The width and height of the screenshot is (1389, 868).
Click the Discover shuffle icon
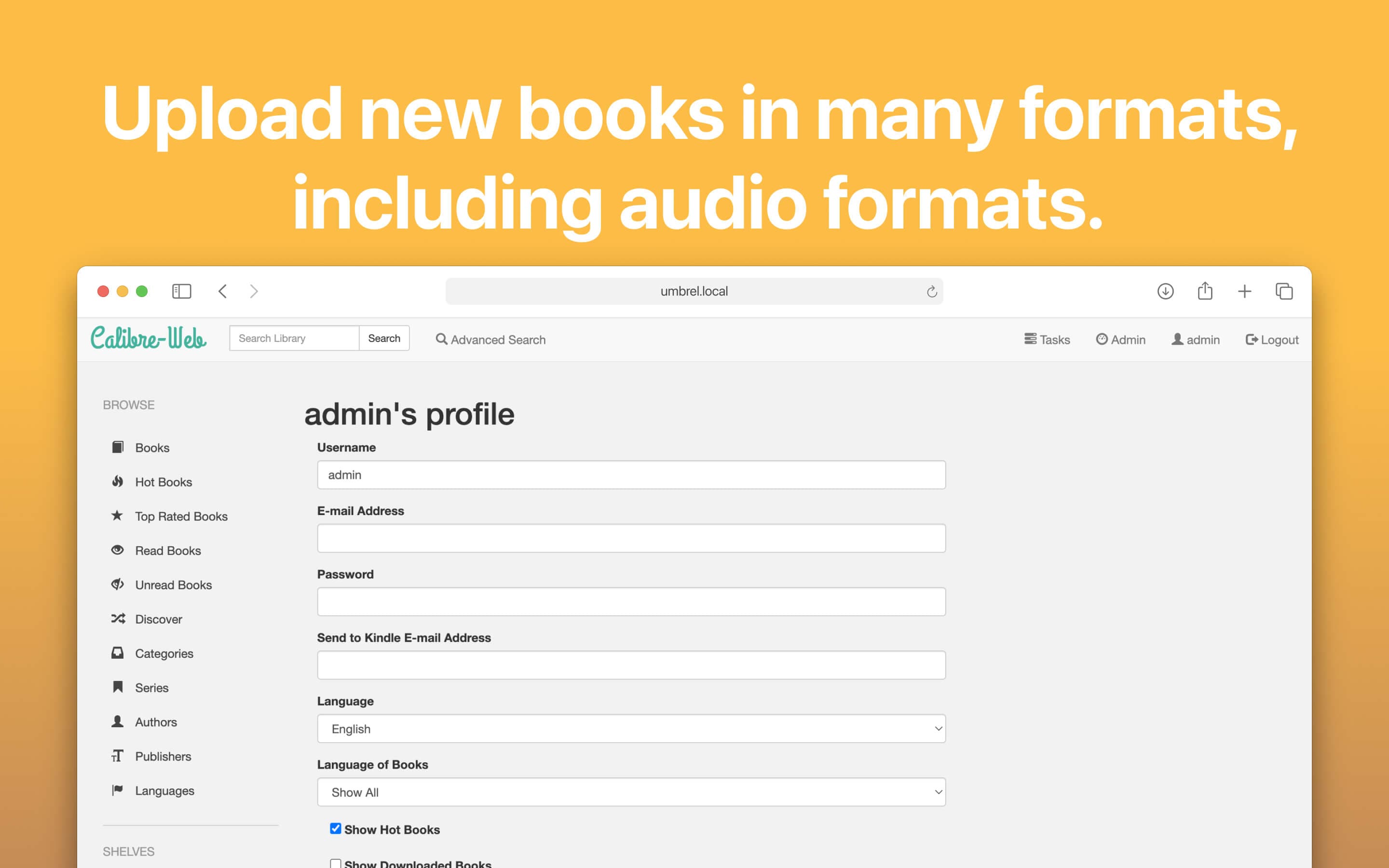tap(118, 619)
